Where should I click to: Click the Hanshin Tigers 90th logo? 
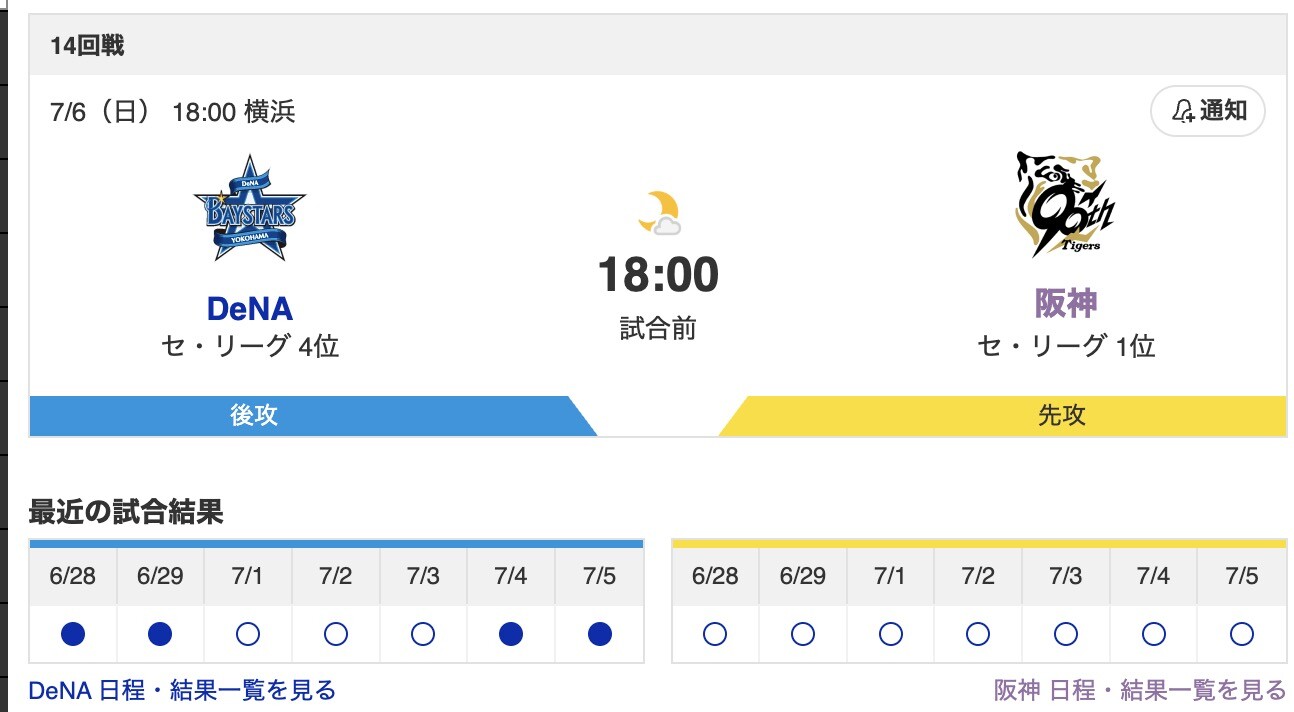tap(1065, 204)
